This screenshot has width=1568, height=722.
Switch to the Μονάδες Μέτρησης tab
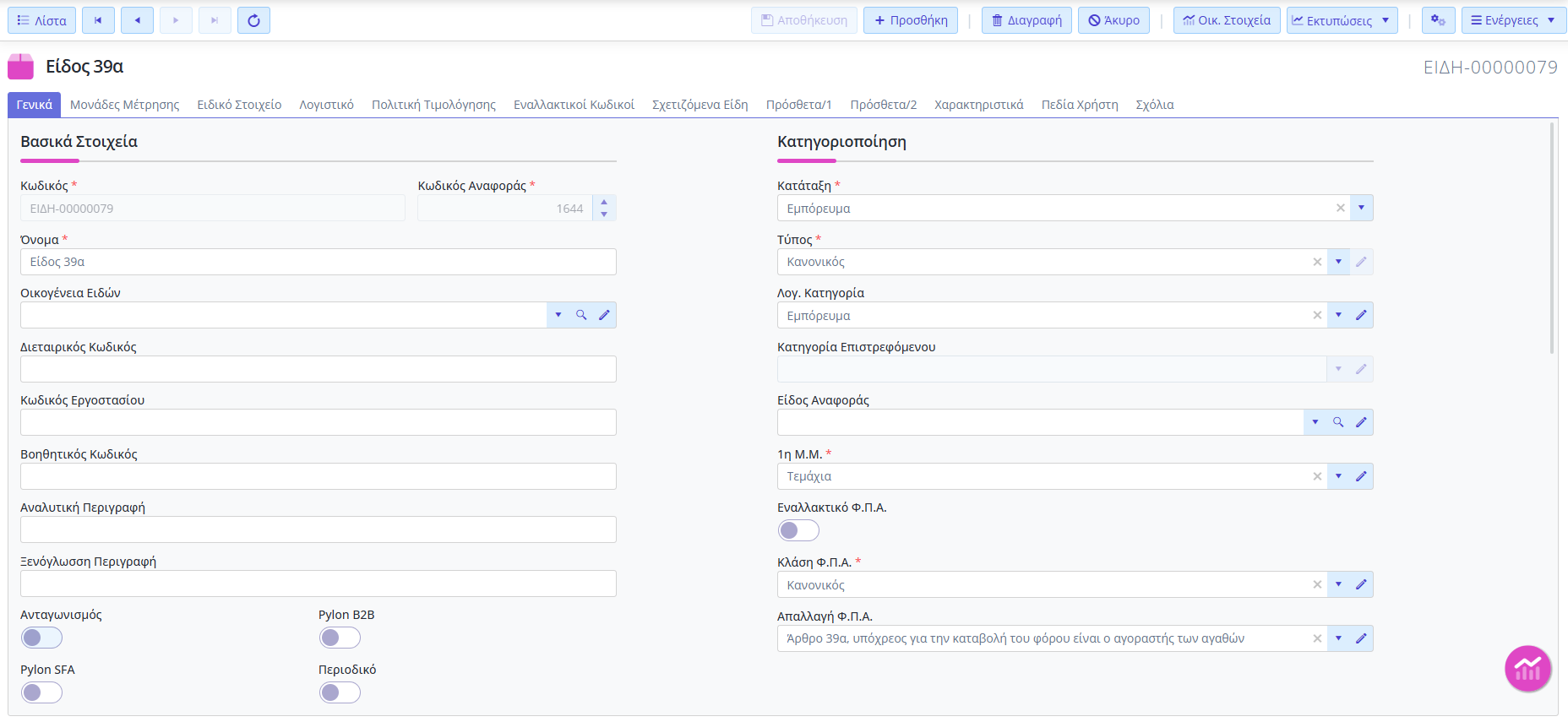(x=124, y=105)
